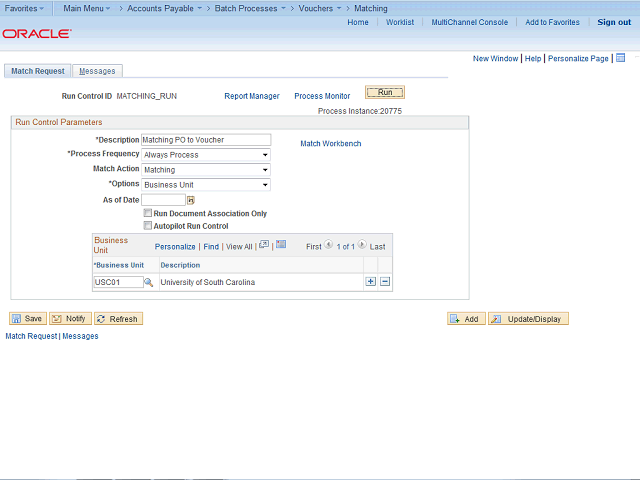This screenshot has width=640, height=480.
Task: Open the Main Menu dropdown
Action: click(x=87, y=8)
